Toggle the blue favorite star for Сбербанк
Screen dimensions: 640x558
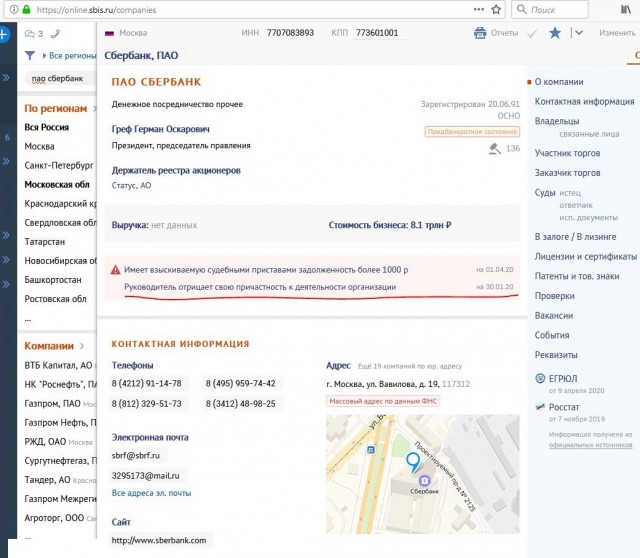[555, 33]
